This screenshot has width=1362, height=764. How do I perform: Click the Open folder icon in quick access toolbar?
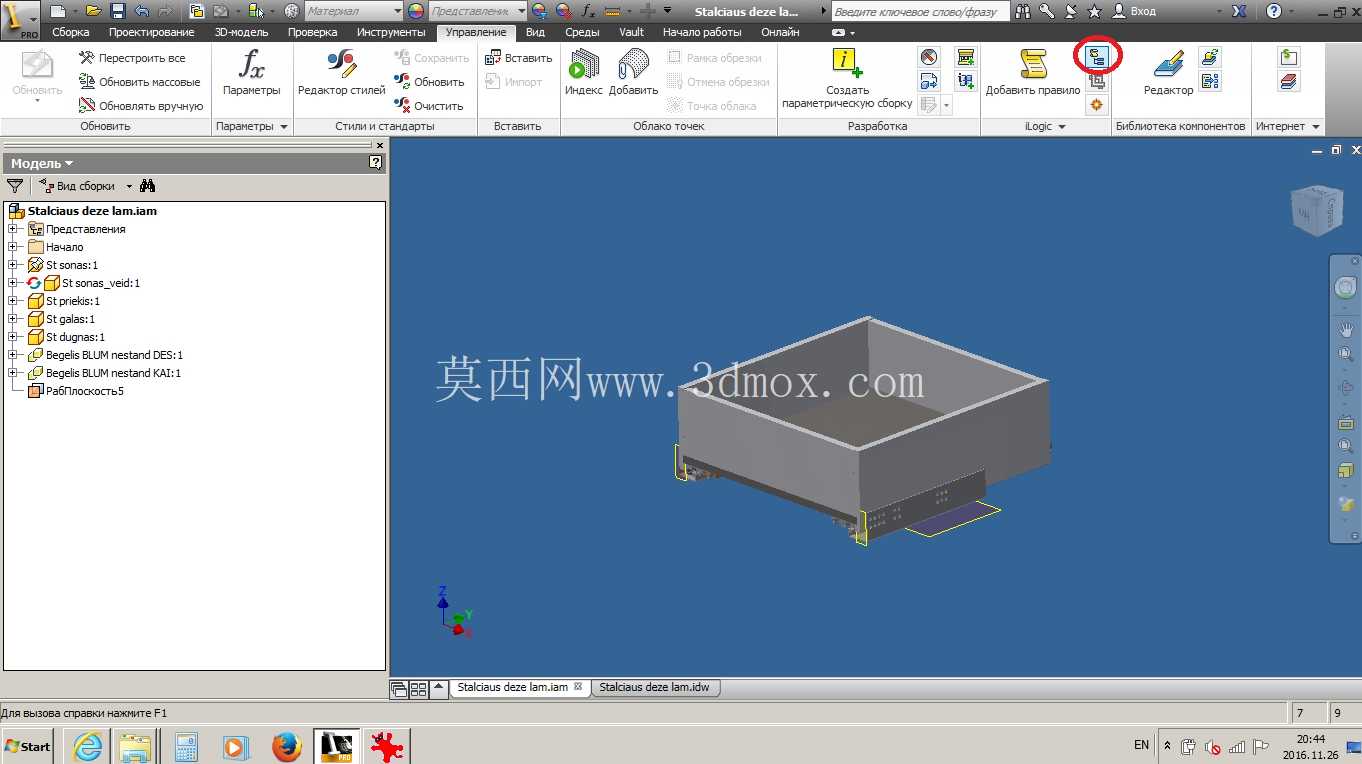pyautogui.click(x=93, y=11)
